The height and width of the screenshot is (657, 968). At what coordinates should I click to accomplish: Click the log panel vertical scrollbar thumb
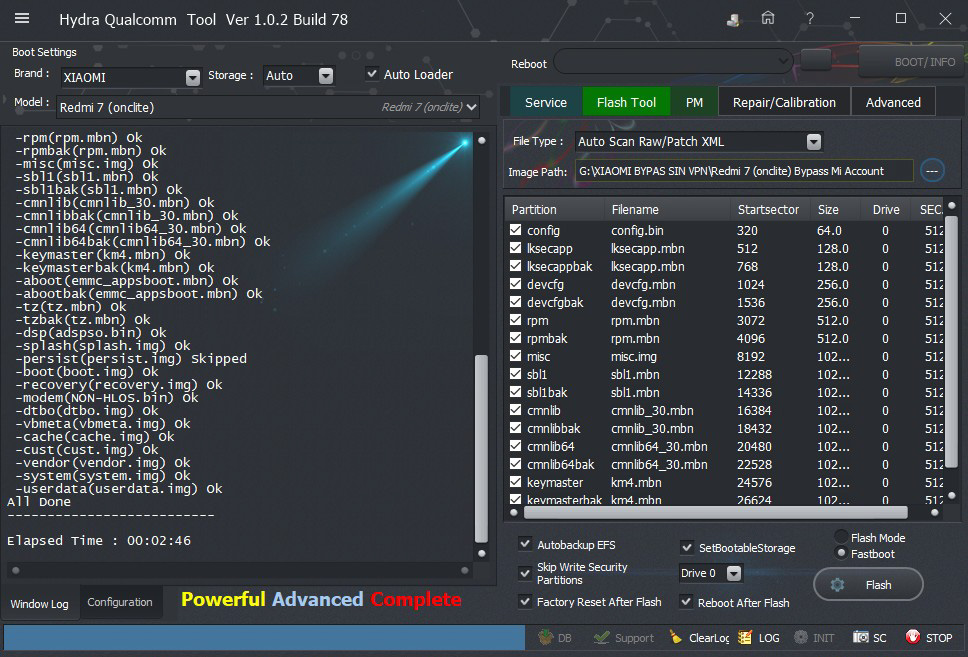tap(481, 448)
